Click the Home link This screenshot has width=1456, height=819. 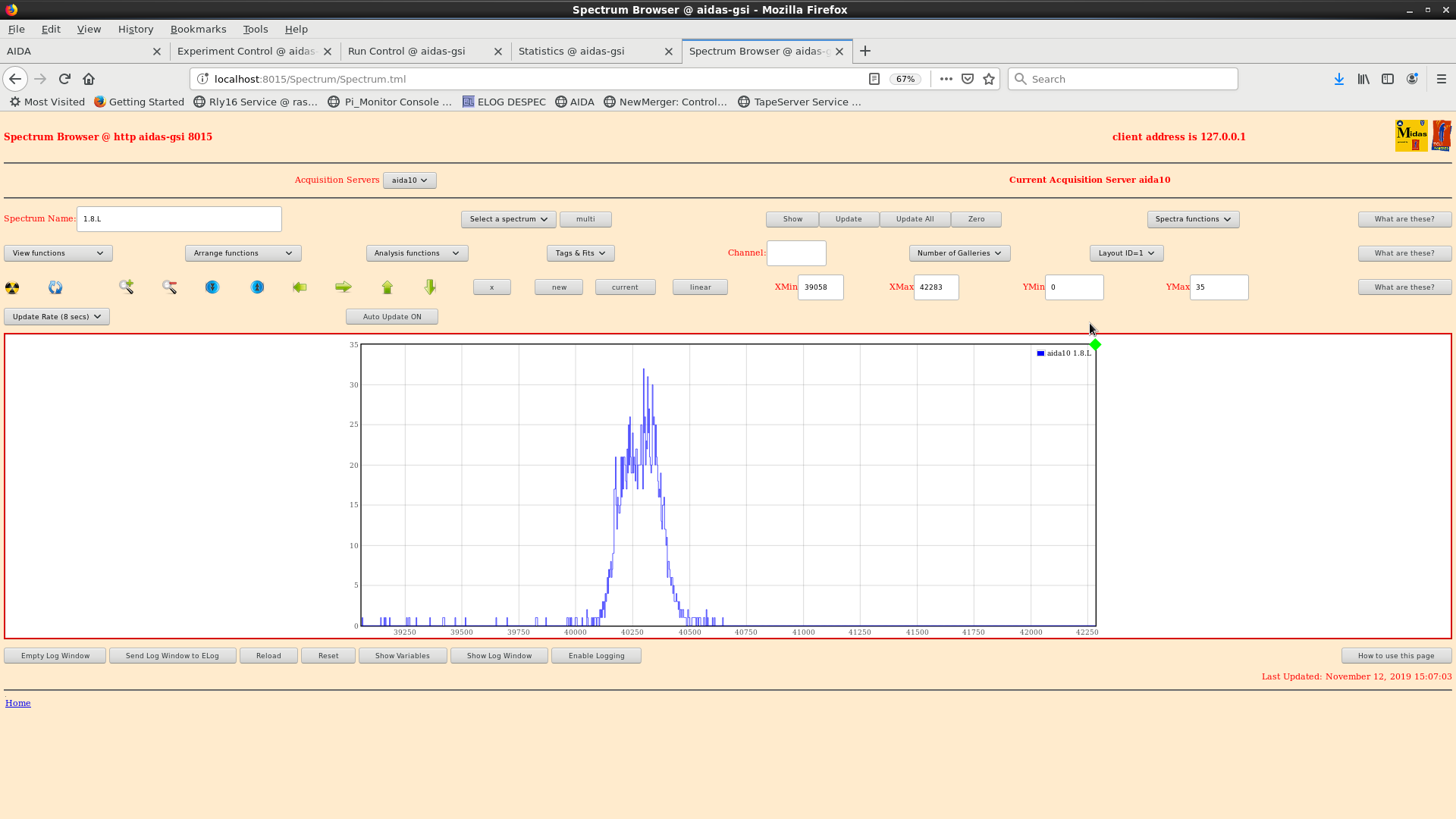click(18, 703)
